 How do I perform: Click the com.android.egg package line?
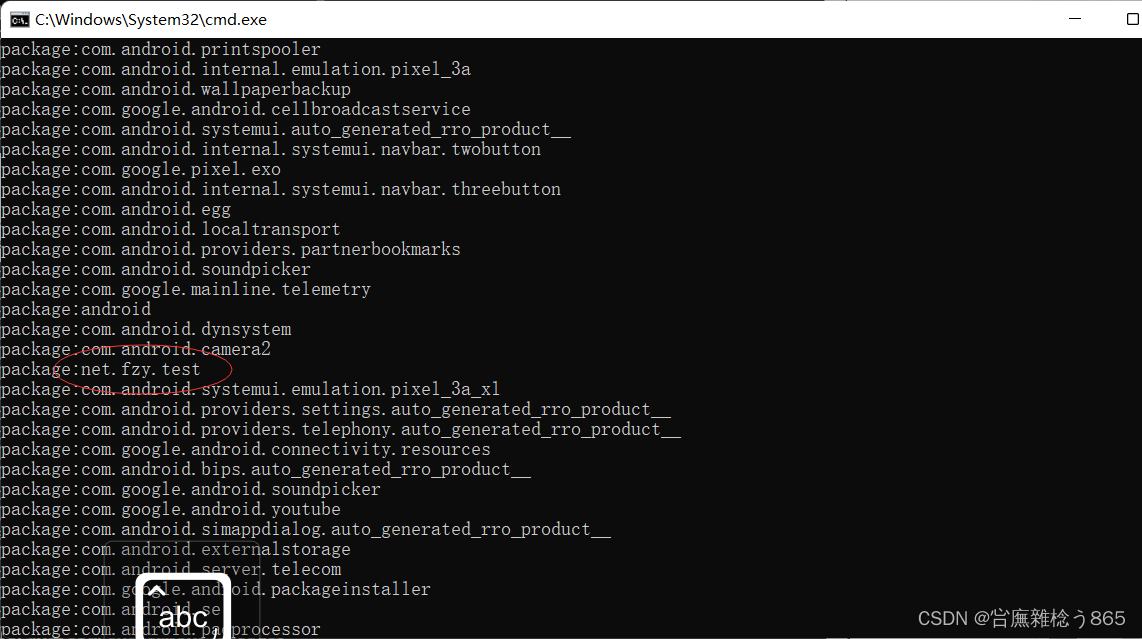coord(115,209)
